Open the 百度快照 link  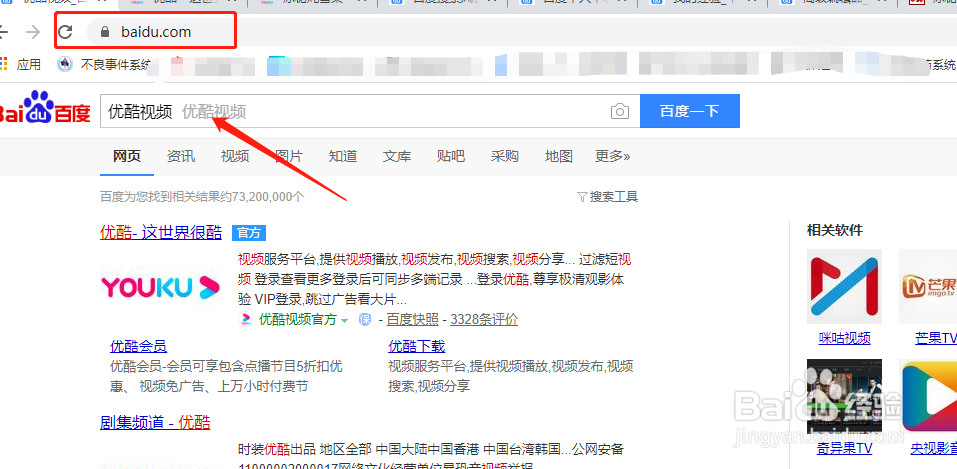click(x=413, y=319)
